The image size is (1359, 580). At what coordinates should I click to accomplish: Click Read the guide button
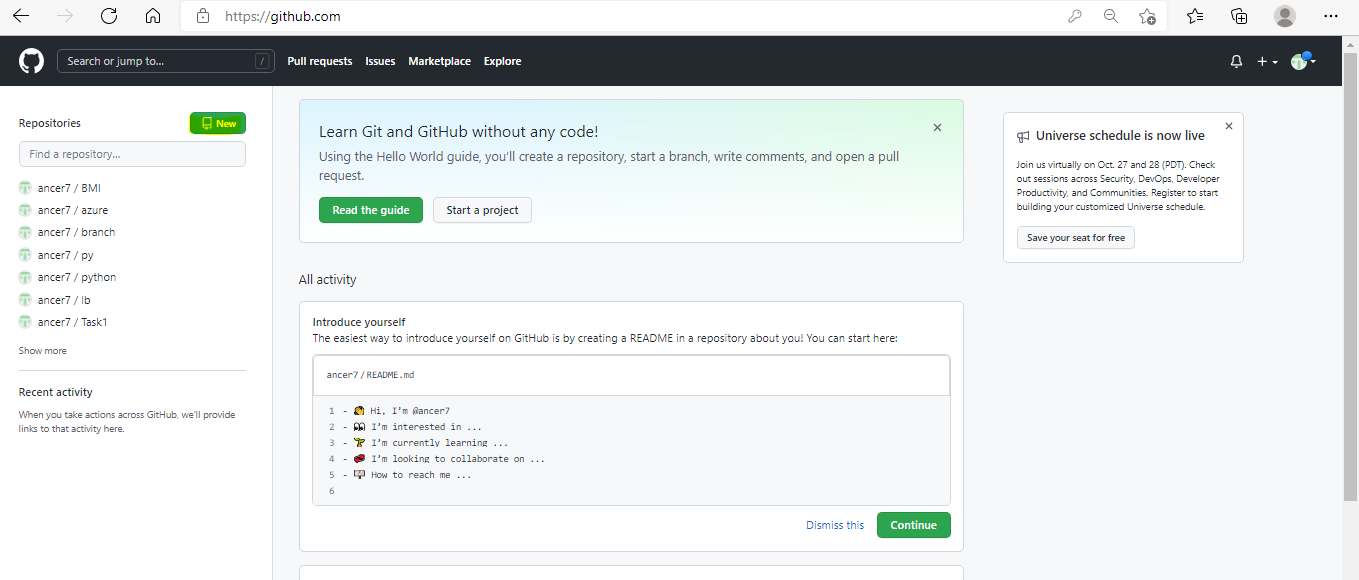coord(371,210)
